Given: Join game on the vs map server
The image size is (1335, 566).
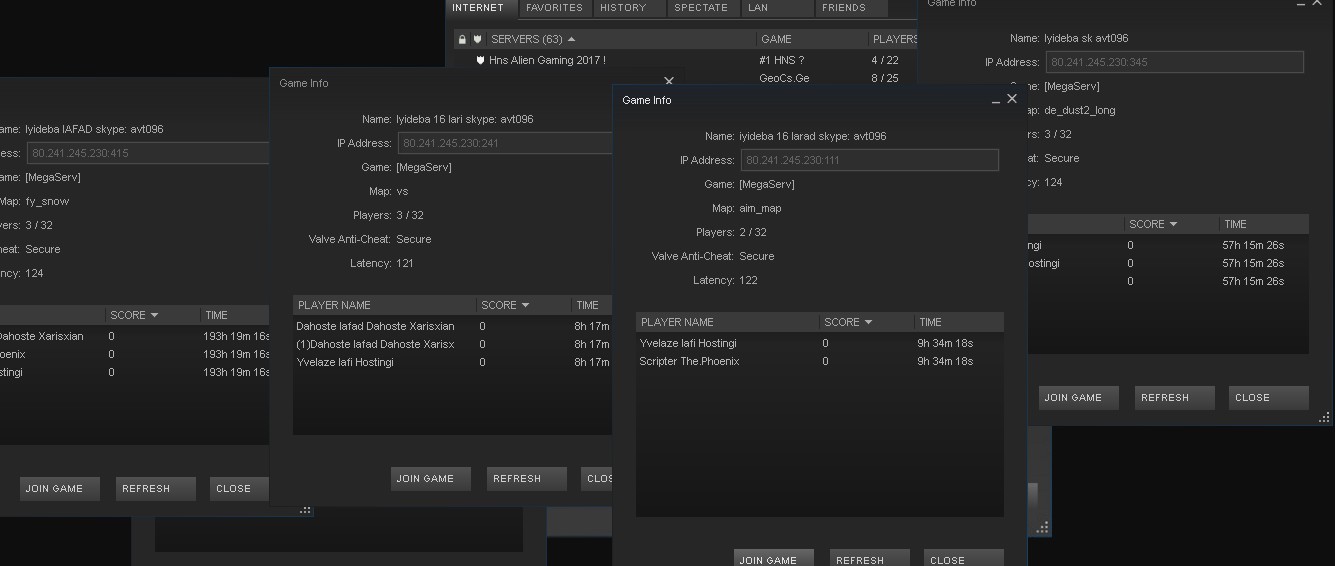Looking at the screenshot, I should click(431, 478).
